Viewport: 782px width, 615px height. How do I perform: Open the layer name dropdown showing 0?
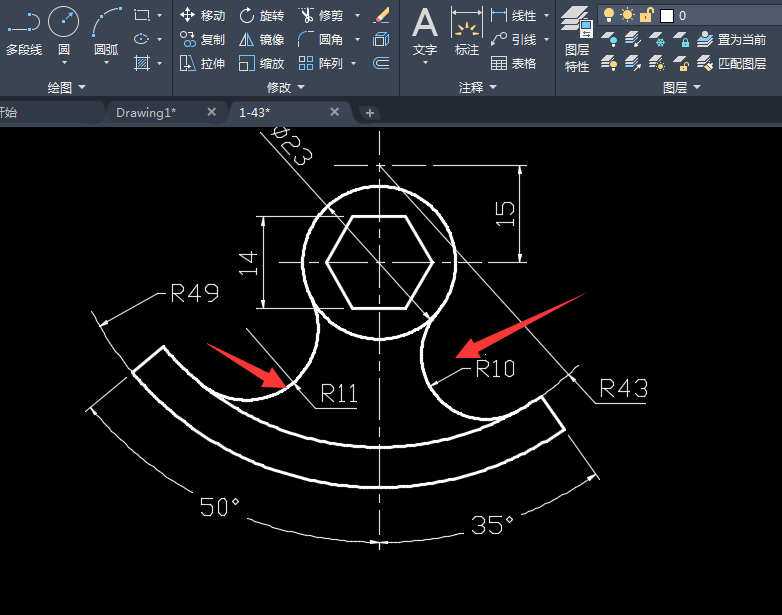pyautogui.click(x=690, y=15)
